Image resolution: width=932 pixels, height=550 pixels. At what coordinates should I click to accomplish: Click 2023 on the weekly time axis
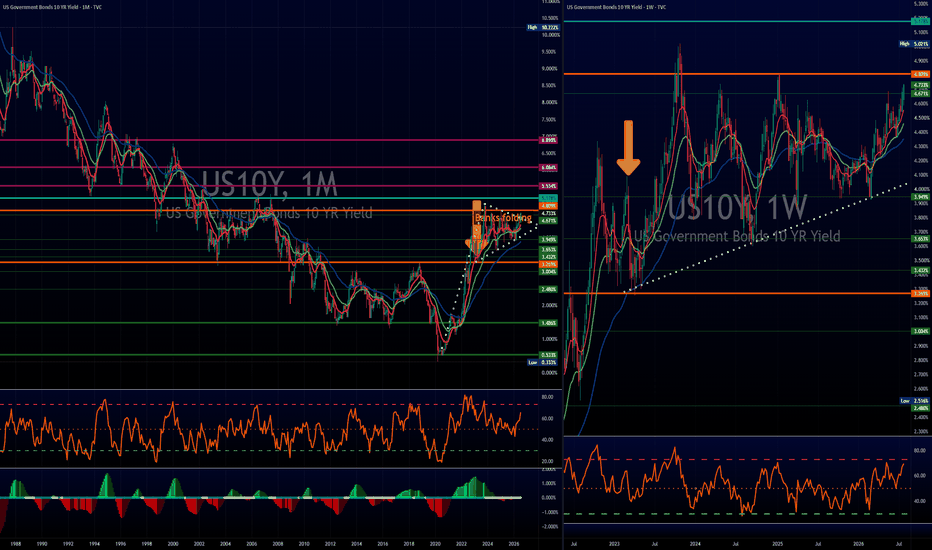click(613, 543)
